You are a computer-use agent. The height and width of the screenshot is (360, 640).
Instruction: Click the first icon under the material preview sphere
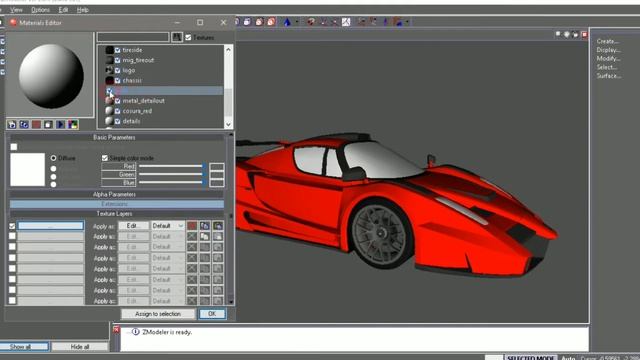(x=12, y=124)
